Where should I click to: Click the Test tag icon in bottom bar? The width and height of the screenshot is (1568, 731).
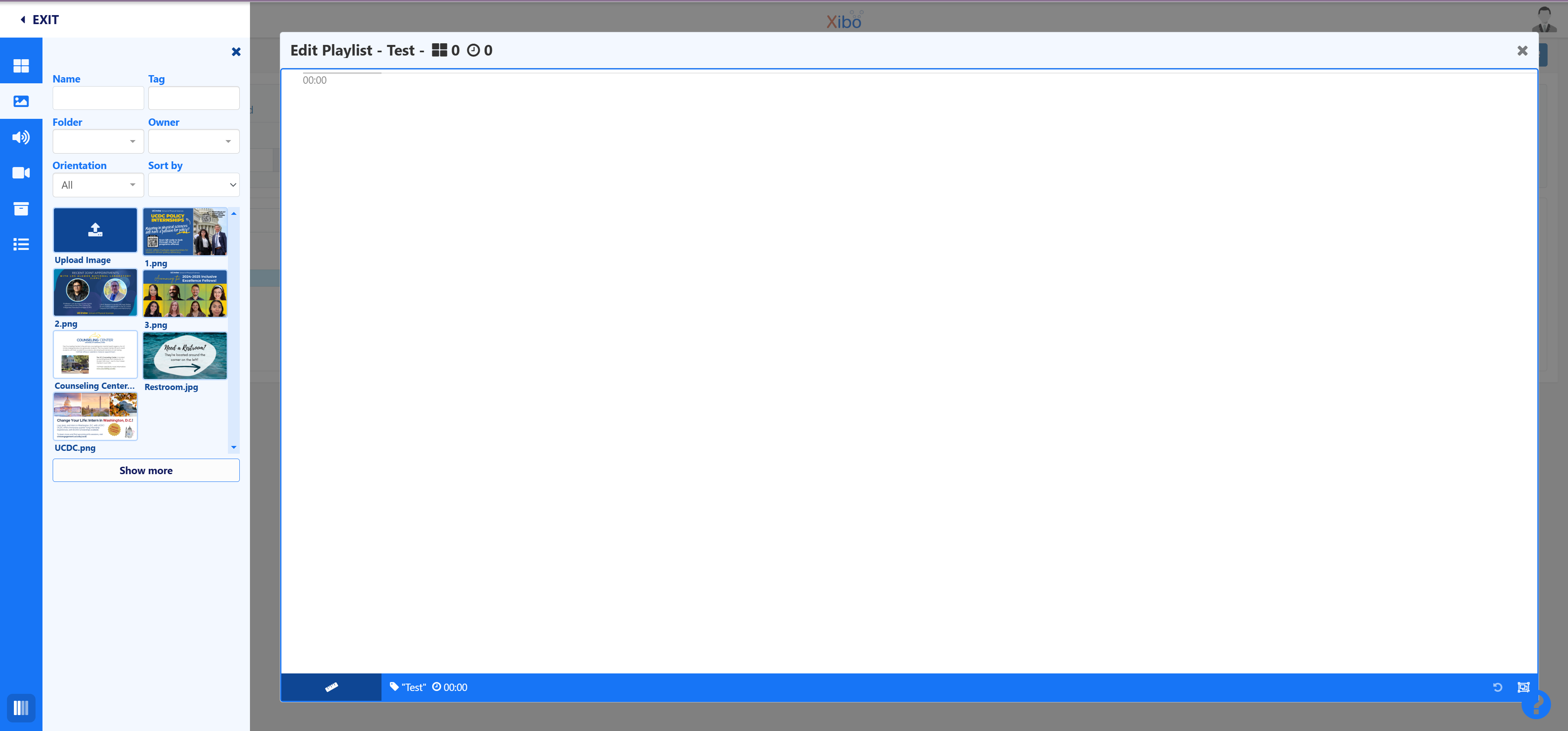394,686
